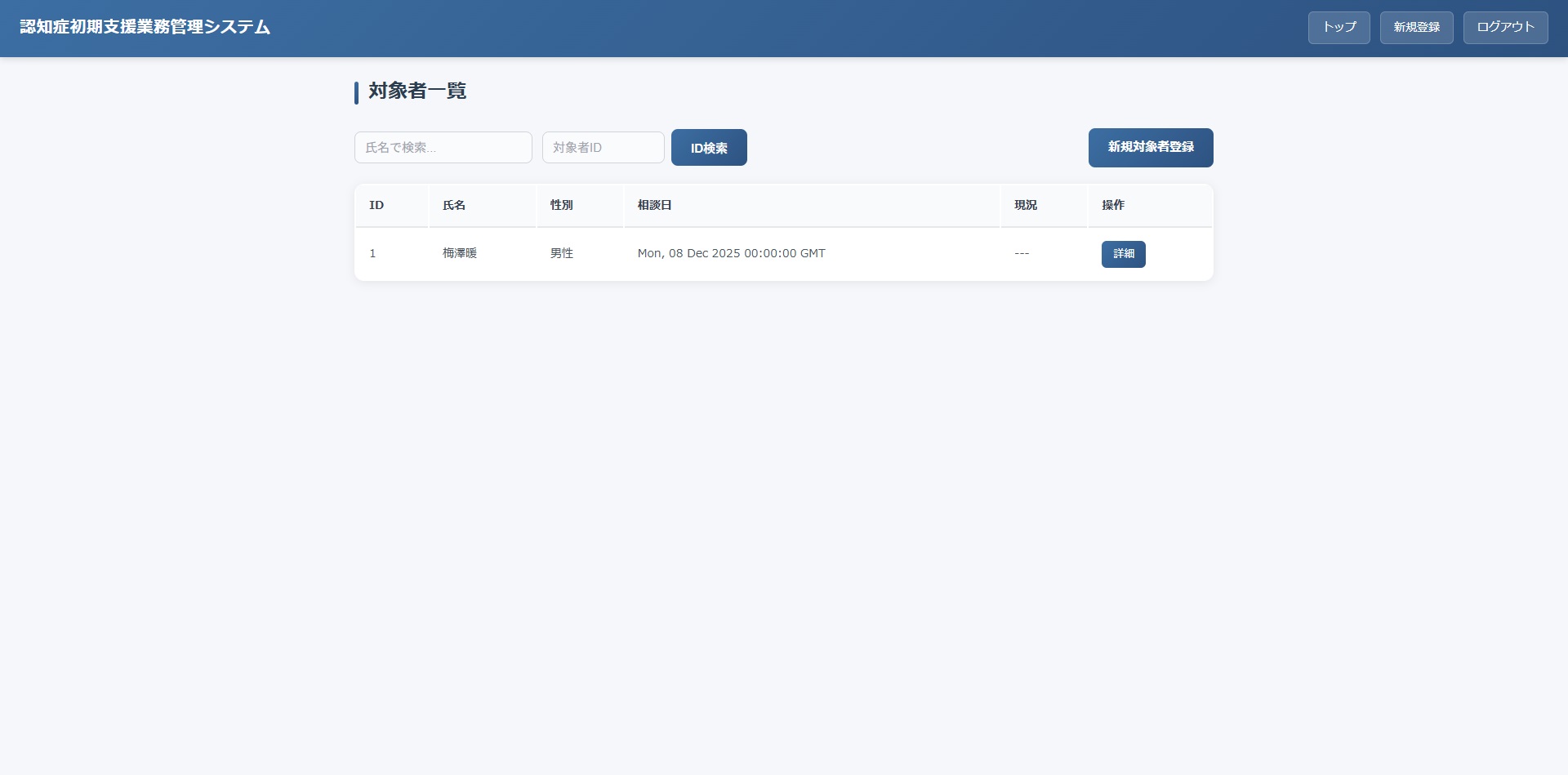1568x775 pixels.
Task: Click into the 対象者ID input box
Action: (x=603, y=148)
